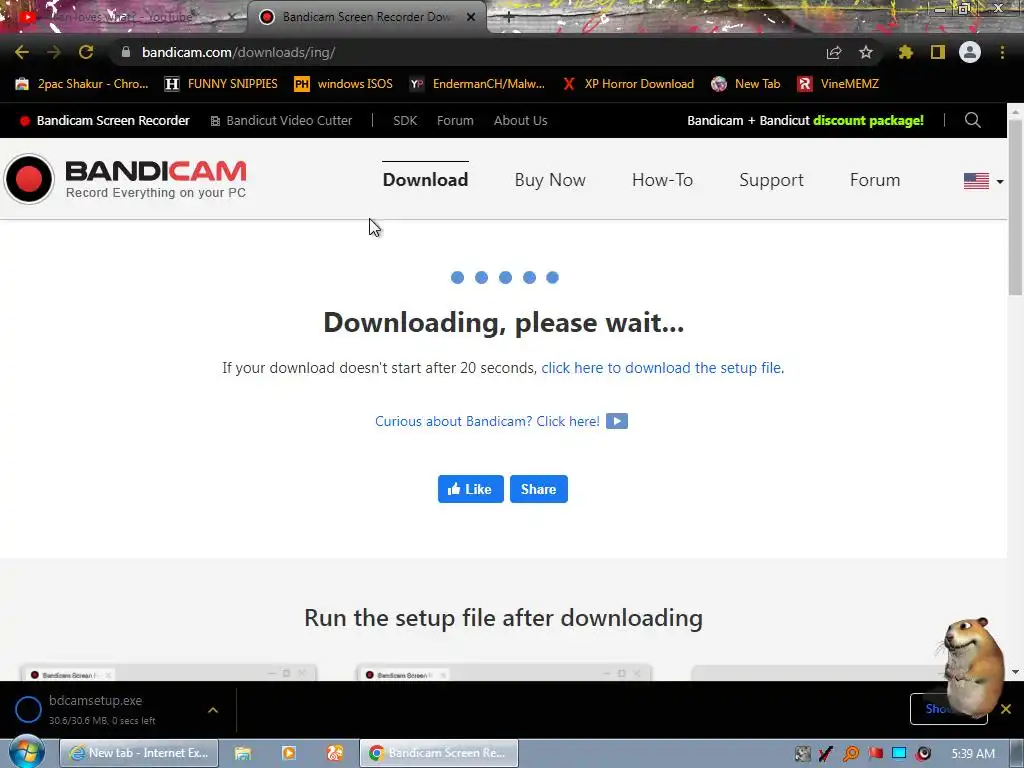This screenshot has height=768, width=1024.
Task: Click the share page icon in address bar
Action: tap(834, 52)
